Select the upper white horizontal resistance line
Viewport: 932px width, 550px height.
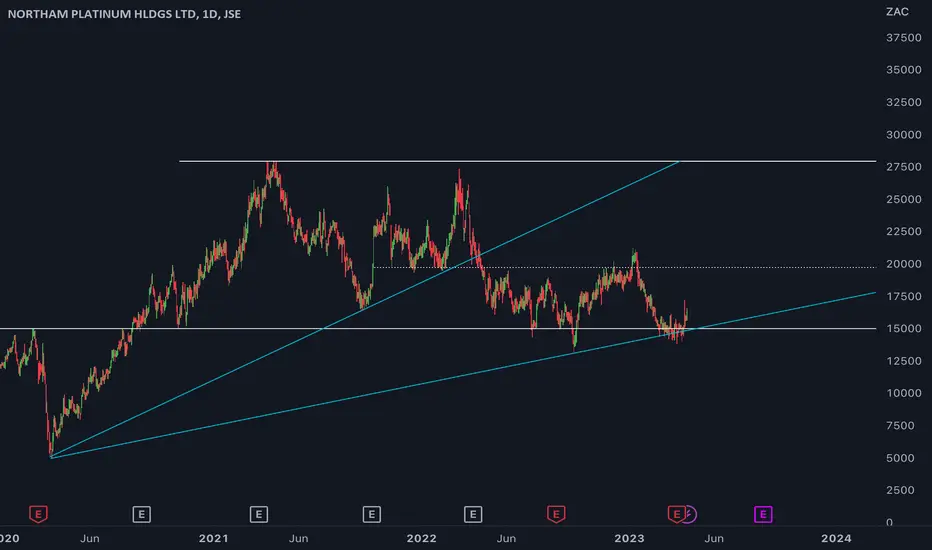[527, 161]
